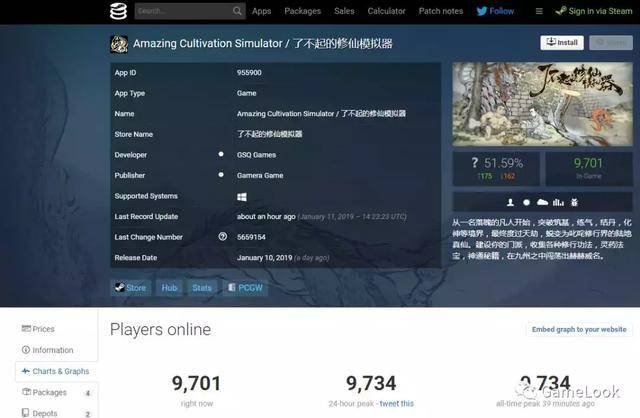Click the 51.59% rating box
This screenshot has height=418, width=640.
tap(496, 169)
